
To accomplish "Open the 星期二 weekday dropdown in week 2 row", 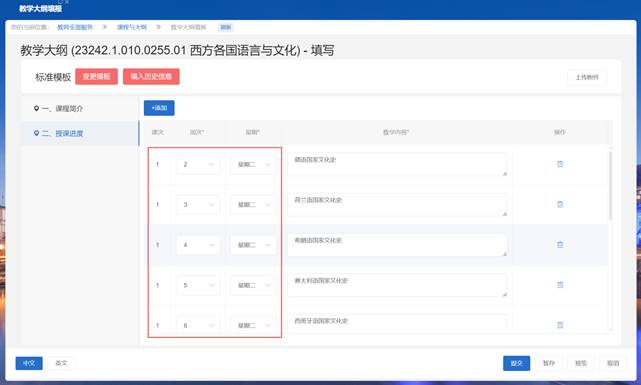I will [253, 164].
